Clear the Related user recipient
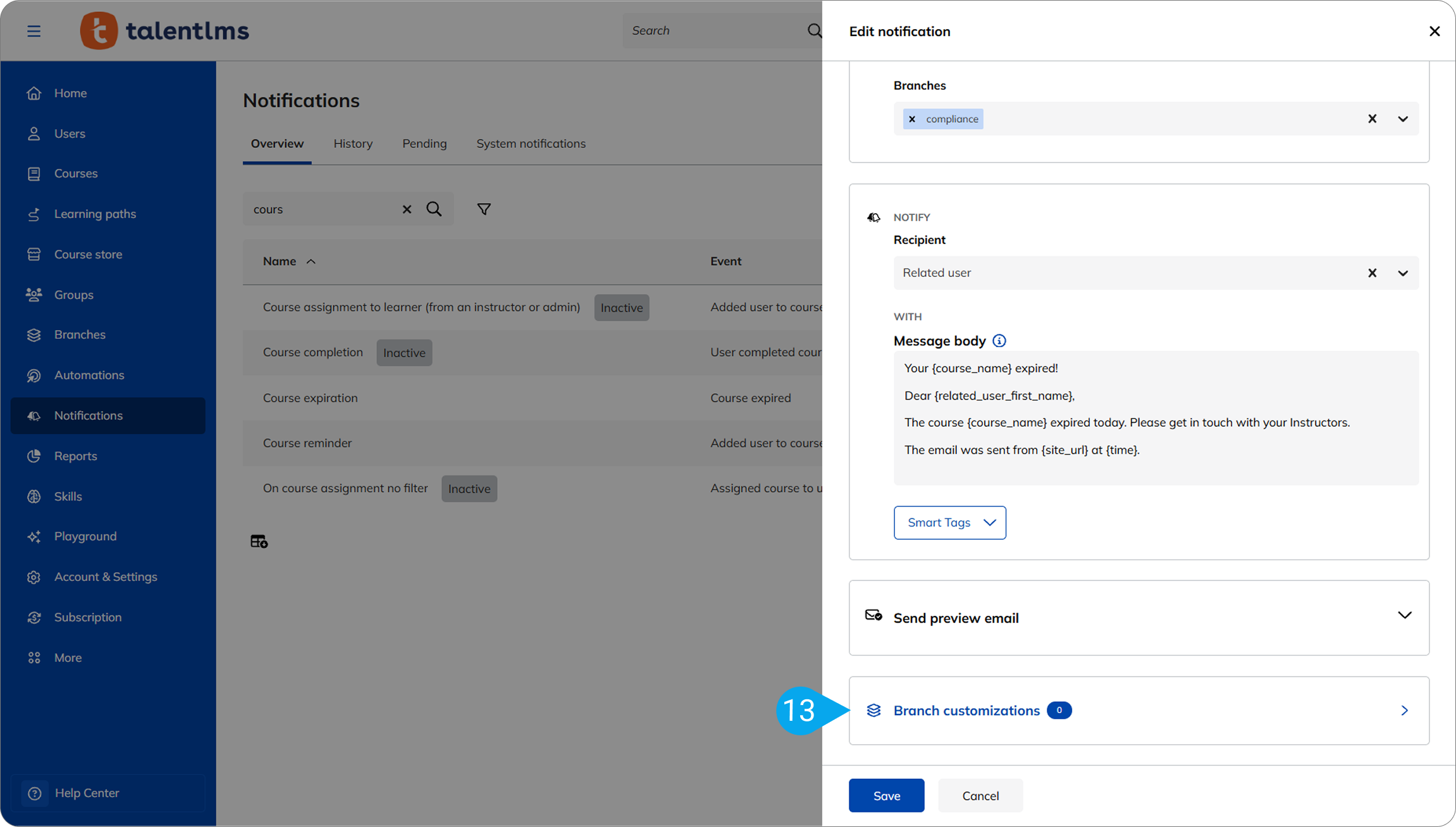This screenshot has height=827, width=1456. (x=1372, y=273)
